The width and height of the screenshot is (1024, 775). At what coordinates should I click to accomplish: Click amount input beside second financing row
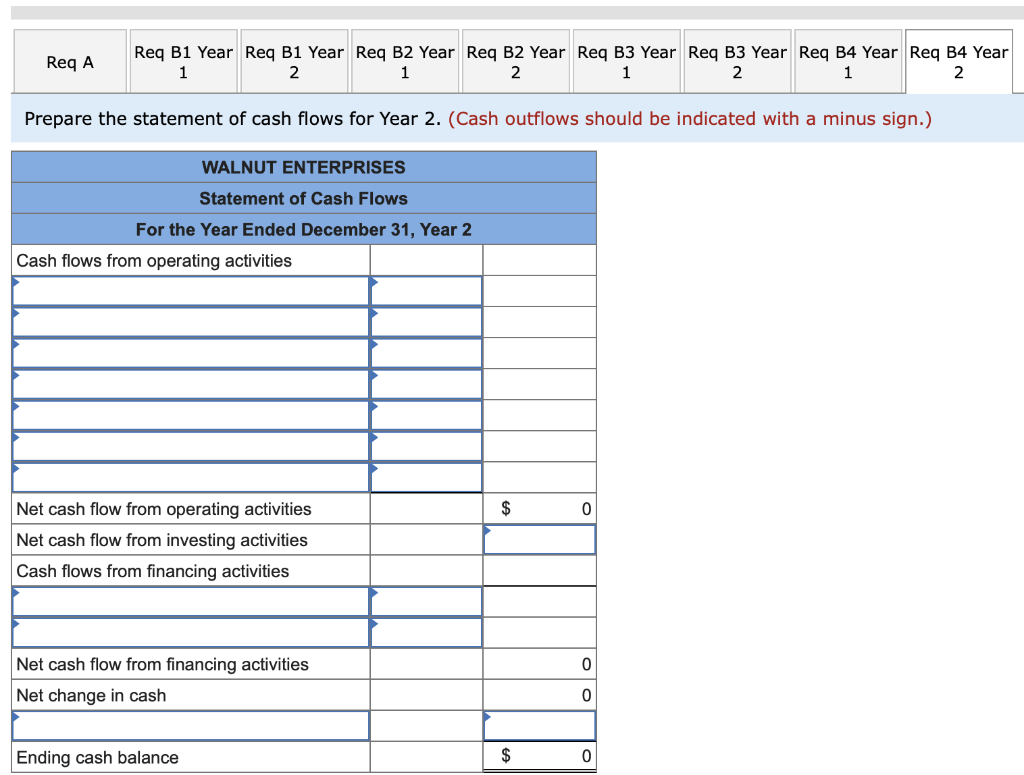pos(425,632)
